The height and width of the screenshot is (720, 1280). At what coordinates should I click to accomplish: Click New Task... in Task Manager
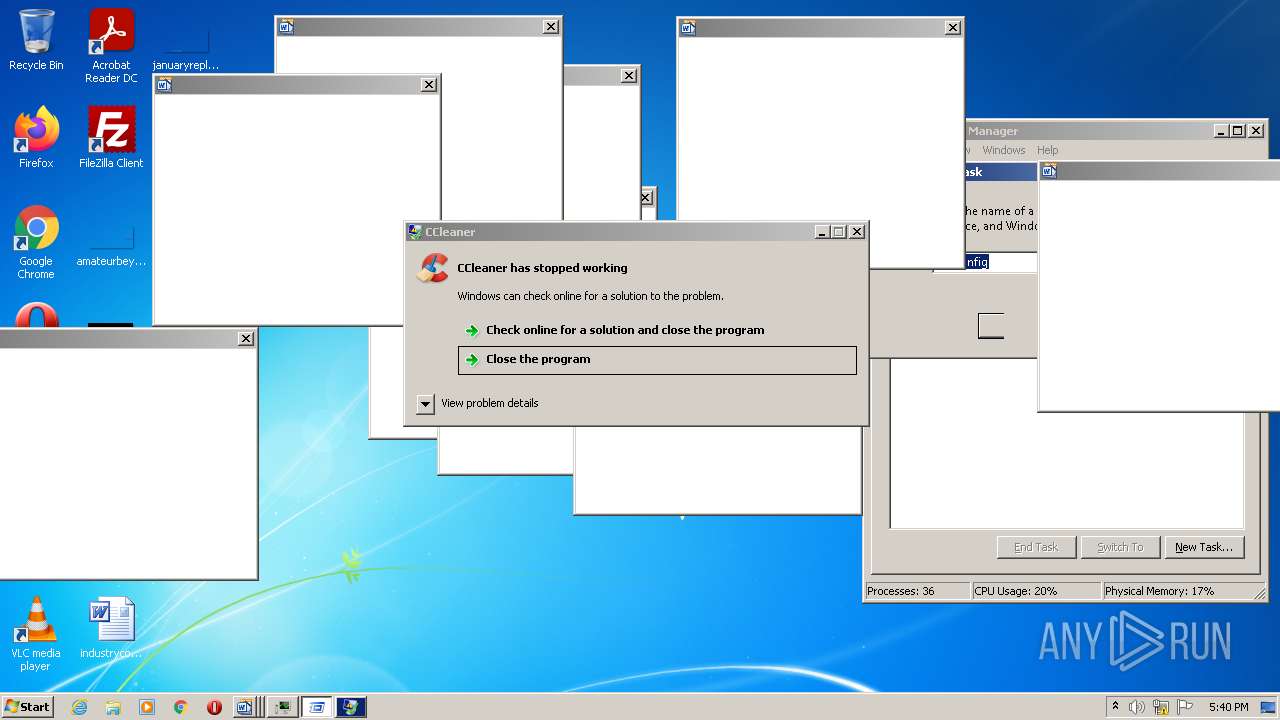point(1204,547)
